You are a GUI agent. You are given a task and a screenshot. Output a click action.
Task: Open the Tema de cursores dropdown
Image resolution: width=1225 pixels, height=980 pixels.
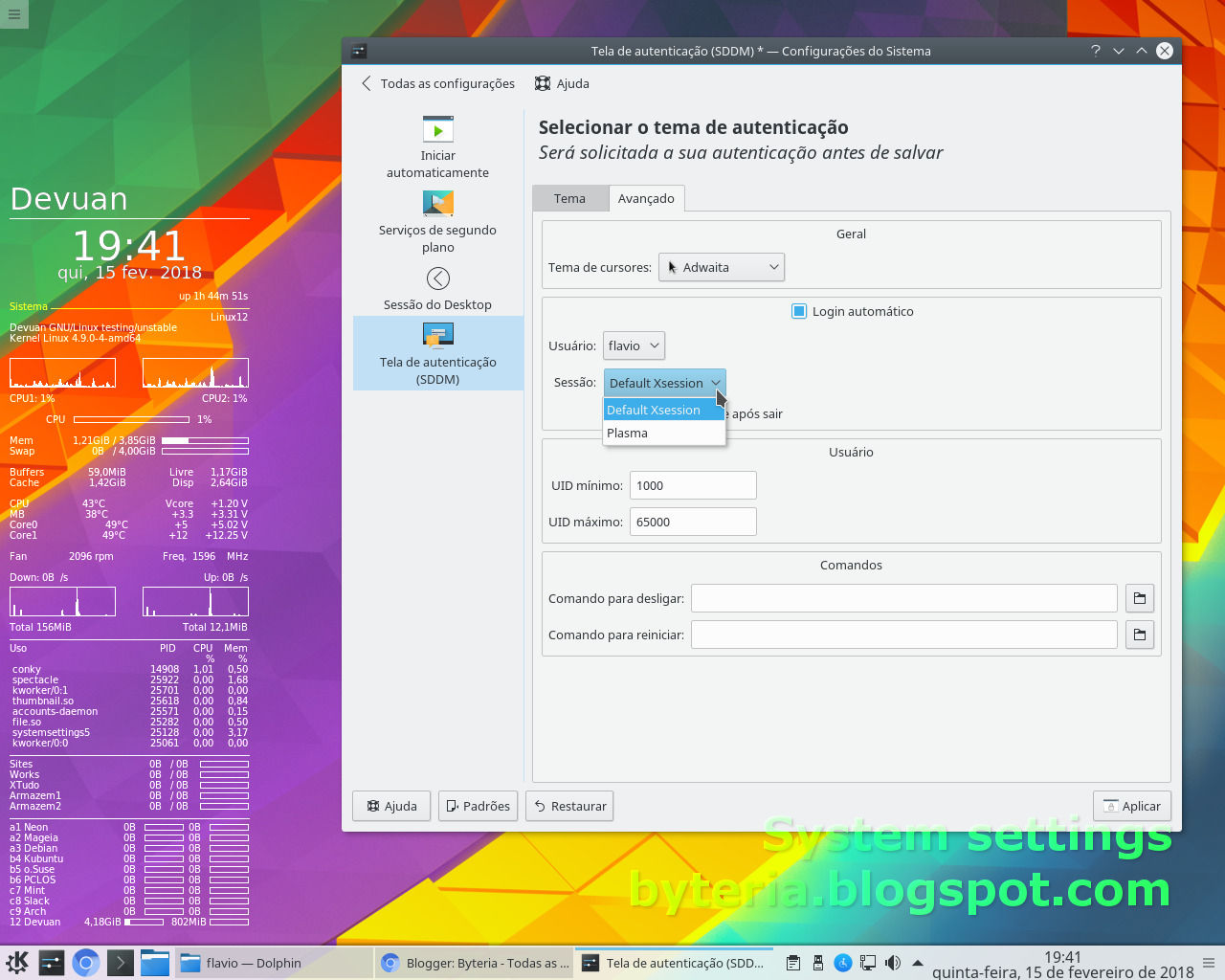[721, 267]
